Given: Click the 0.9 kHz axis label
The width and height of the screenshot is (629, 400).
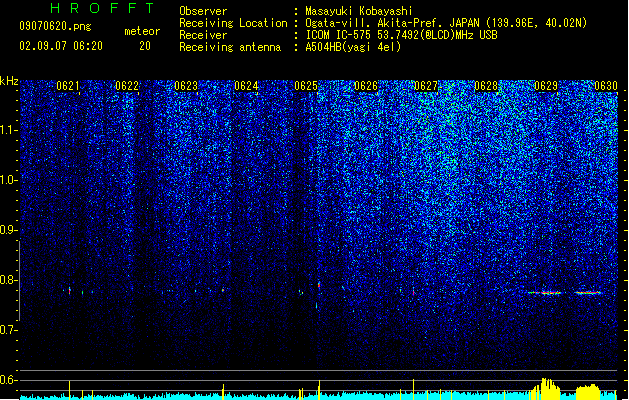Looking at the screenshot, I should (x=8, y=230).
